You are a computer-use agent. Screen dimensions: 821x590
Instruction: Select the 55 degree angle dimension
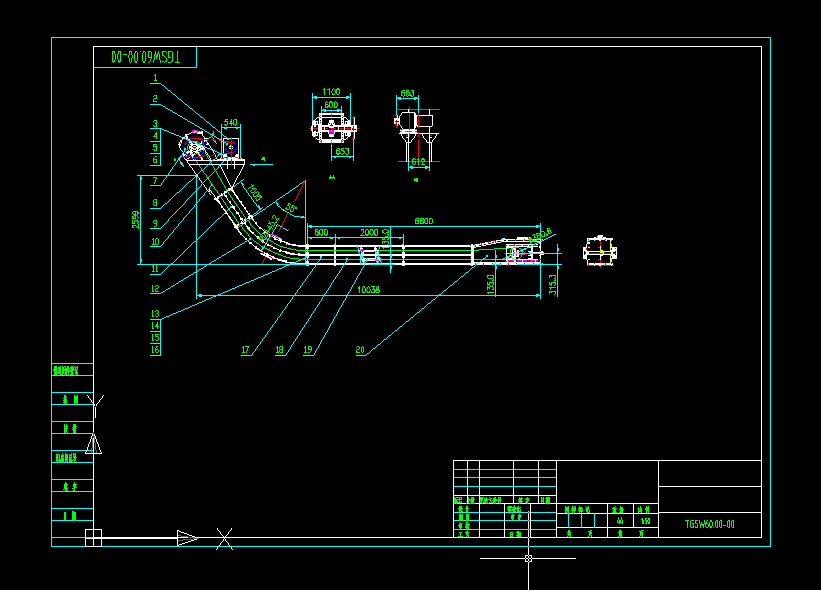(291, 208)
